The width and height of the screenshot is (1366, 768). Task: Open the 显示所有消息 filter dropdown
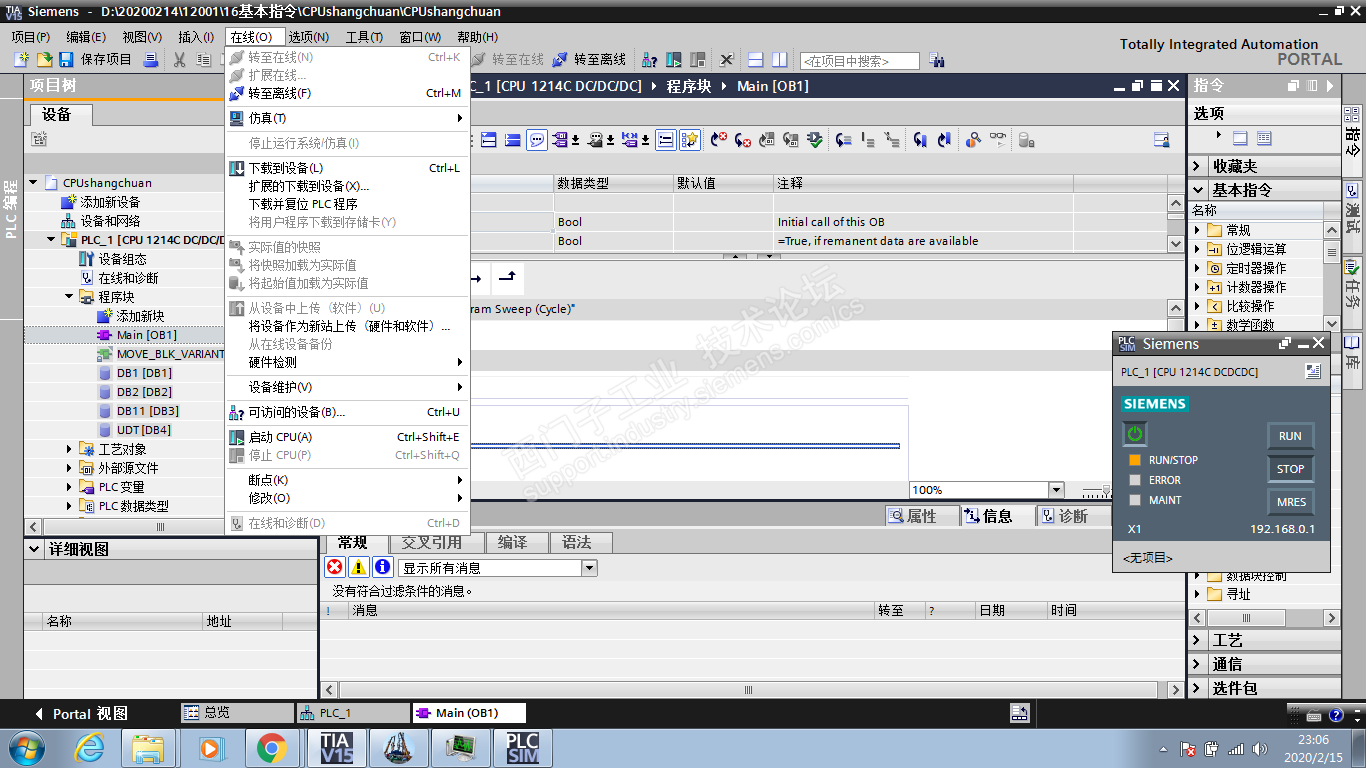[x=589, y=568]
